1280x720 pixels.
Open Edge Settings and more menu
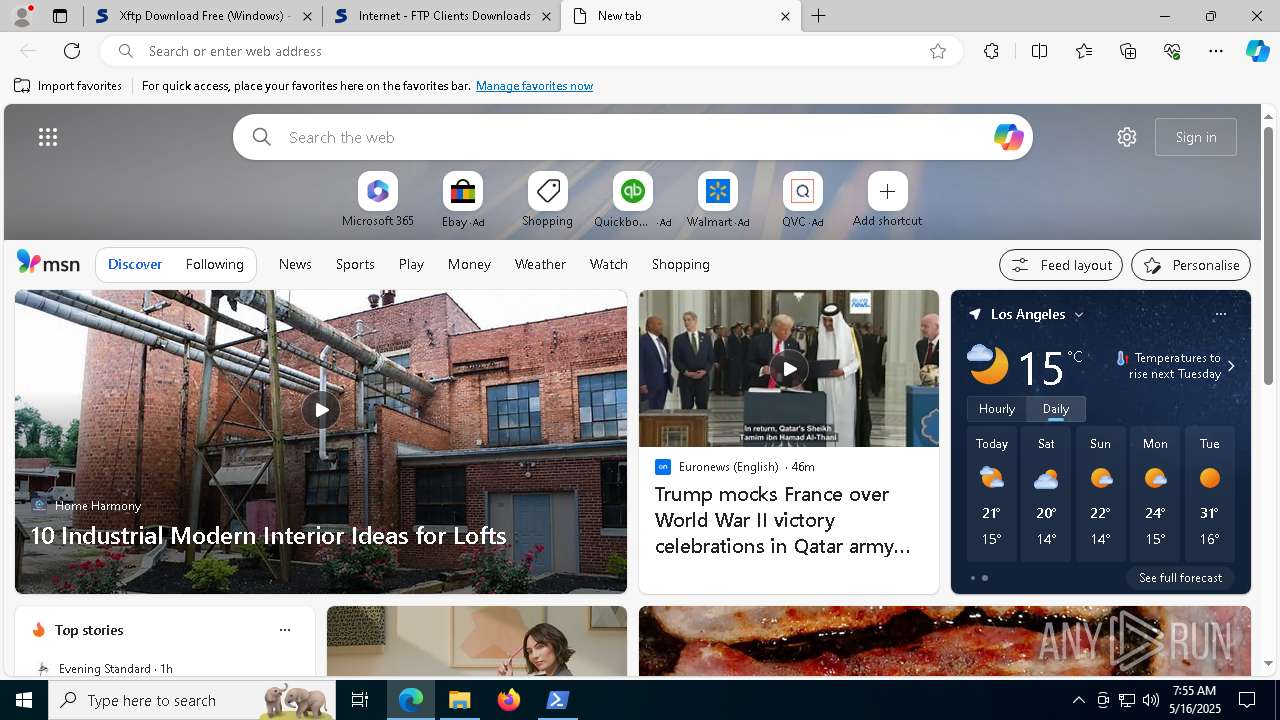(1216, 51)
